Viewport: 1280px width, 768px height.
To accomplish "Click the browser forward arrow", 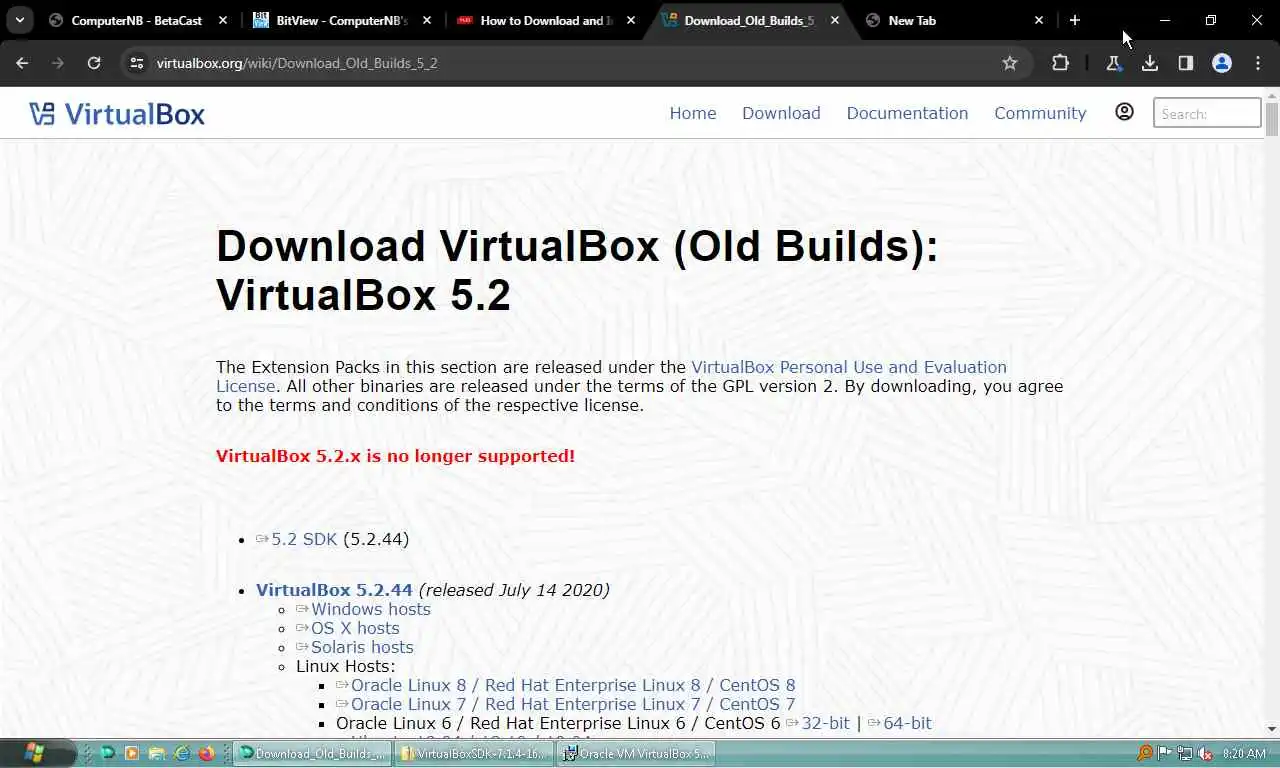I will 58,63.
